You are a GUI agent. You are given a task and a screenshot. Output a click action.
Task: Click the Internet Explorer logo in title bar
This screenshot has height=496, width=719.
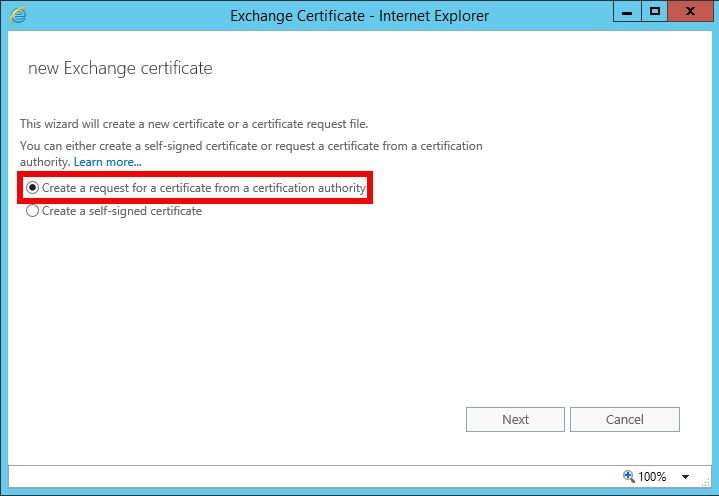click(16, 15)
